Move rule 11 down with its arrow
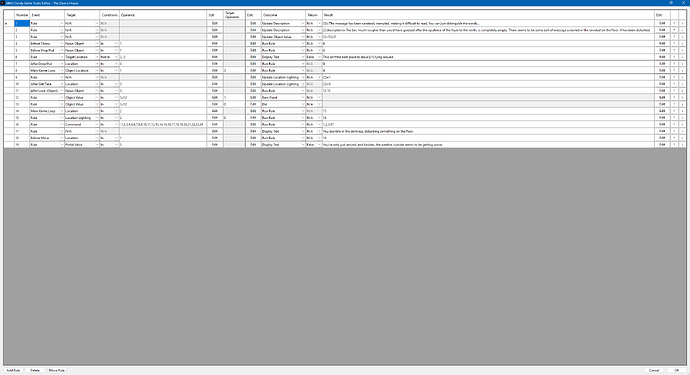Image resolution: width=690 pixels, height=375 pixels. 682,91
